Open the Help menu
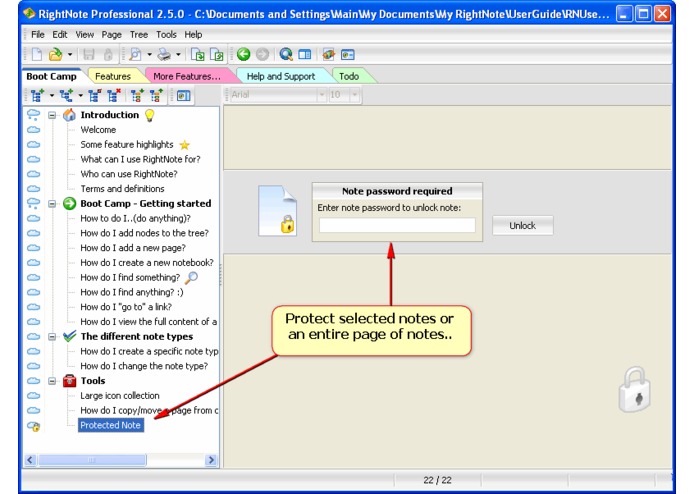 [x=193, y=35]
